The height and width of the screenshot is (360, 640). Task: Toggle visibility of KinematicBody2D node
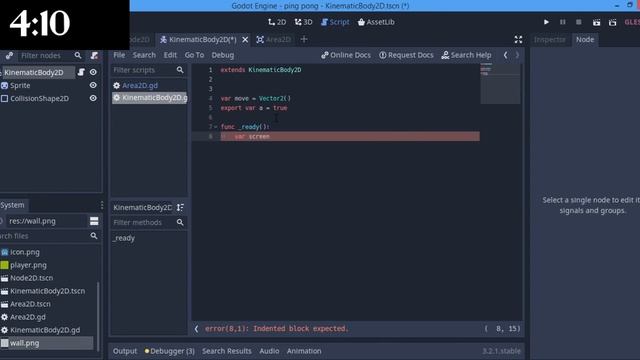pyautogui.click(x=93, y=72)
